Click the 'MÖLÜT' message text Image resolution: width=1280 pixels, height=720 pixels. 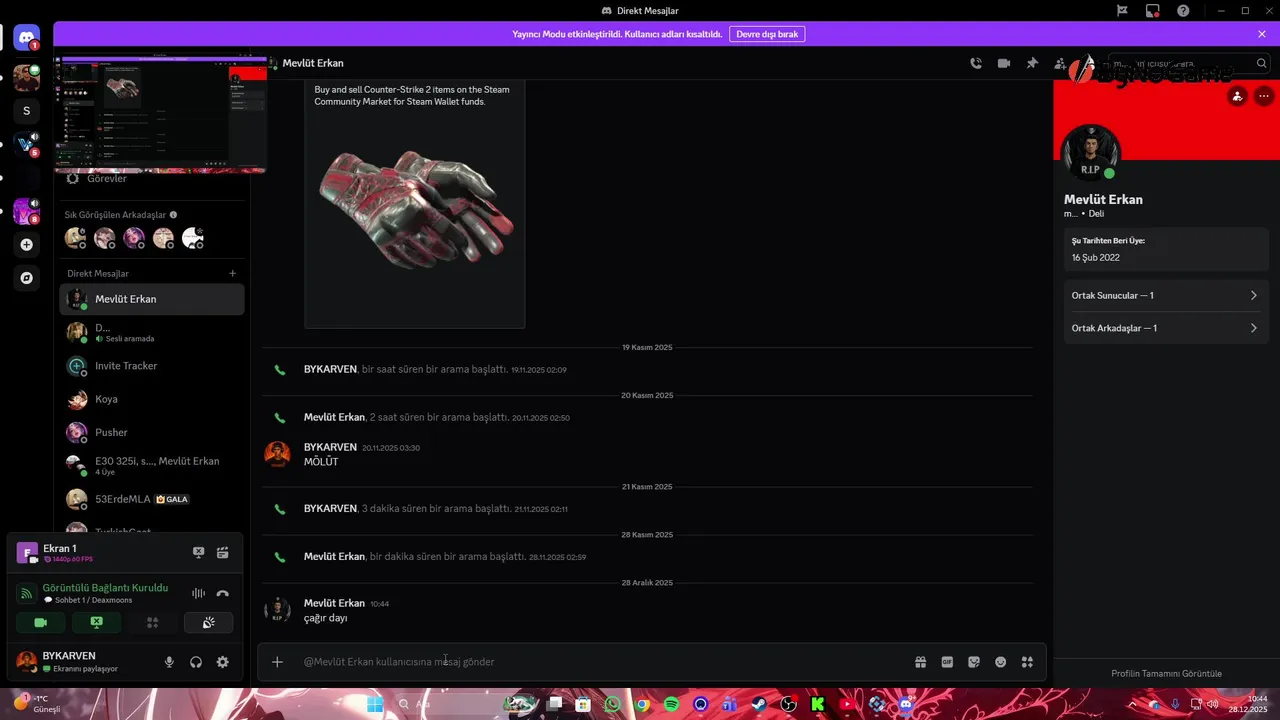click(321, 462)
